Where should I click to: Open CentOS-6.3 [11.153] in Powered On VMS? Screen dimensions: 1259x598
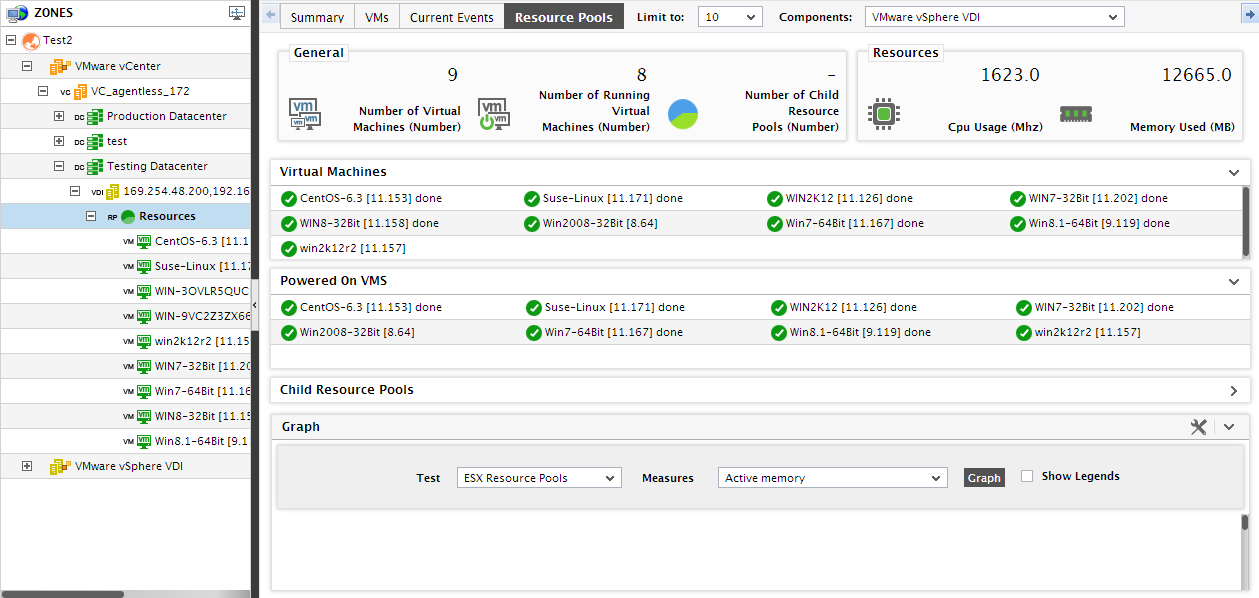coord(370,308)
